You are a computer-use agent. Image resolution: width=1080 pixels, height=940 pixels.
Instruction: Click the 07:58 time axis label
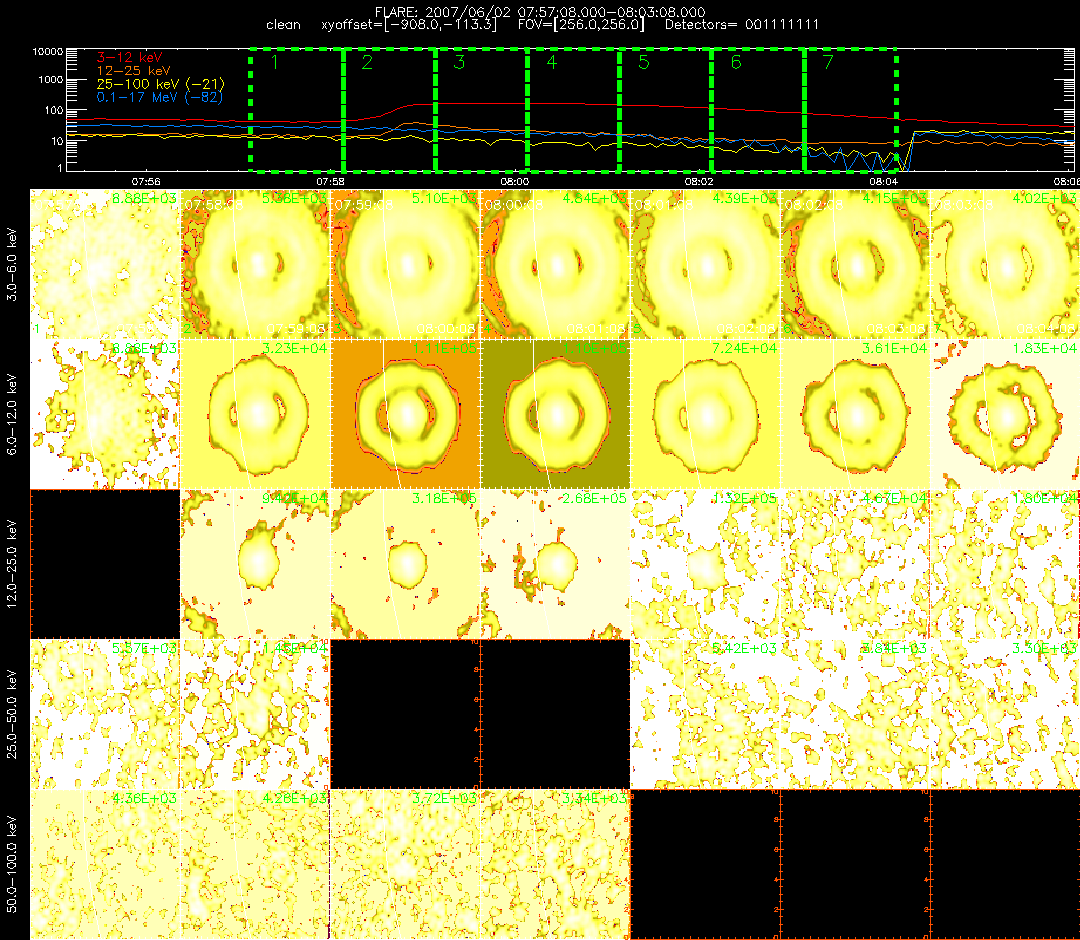pyautogui.click(x=331, y=182)
